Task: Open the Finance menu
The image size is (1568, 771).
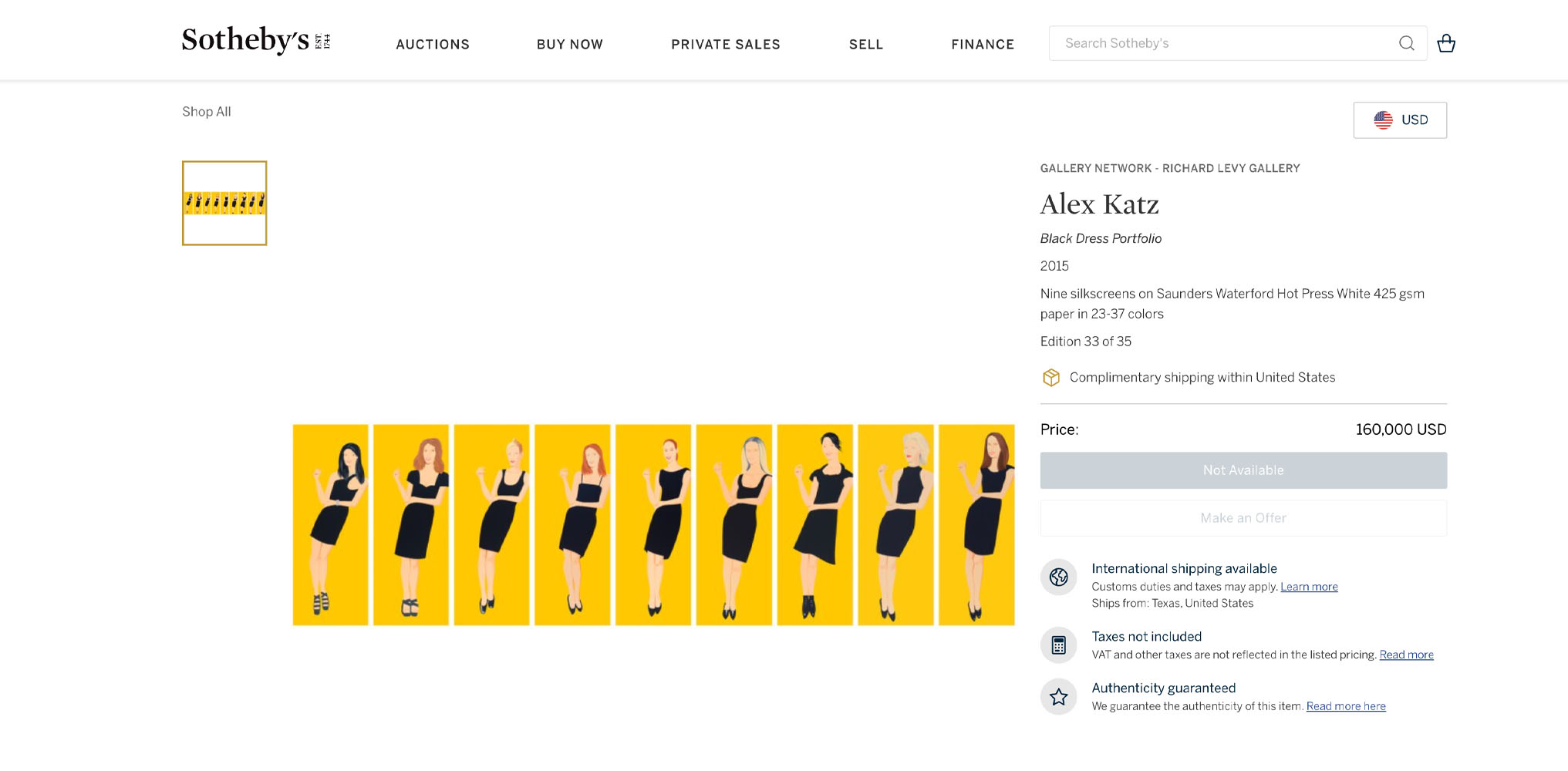Action: point(983,45)
